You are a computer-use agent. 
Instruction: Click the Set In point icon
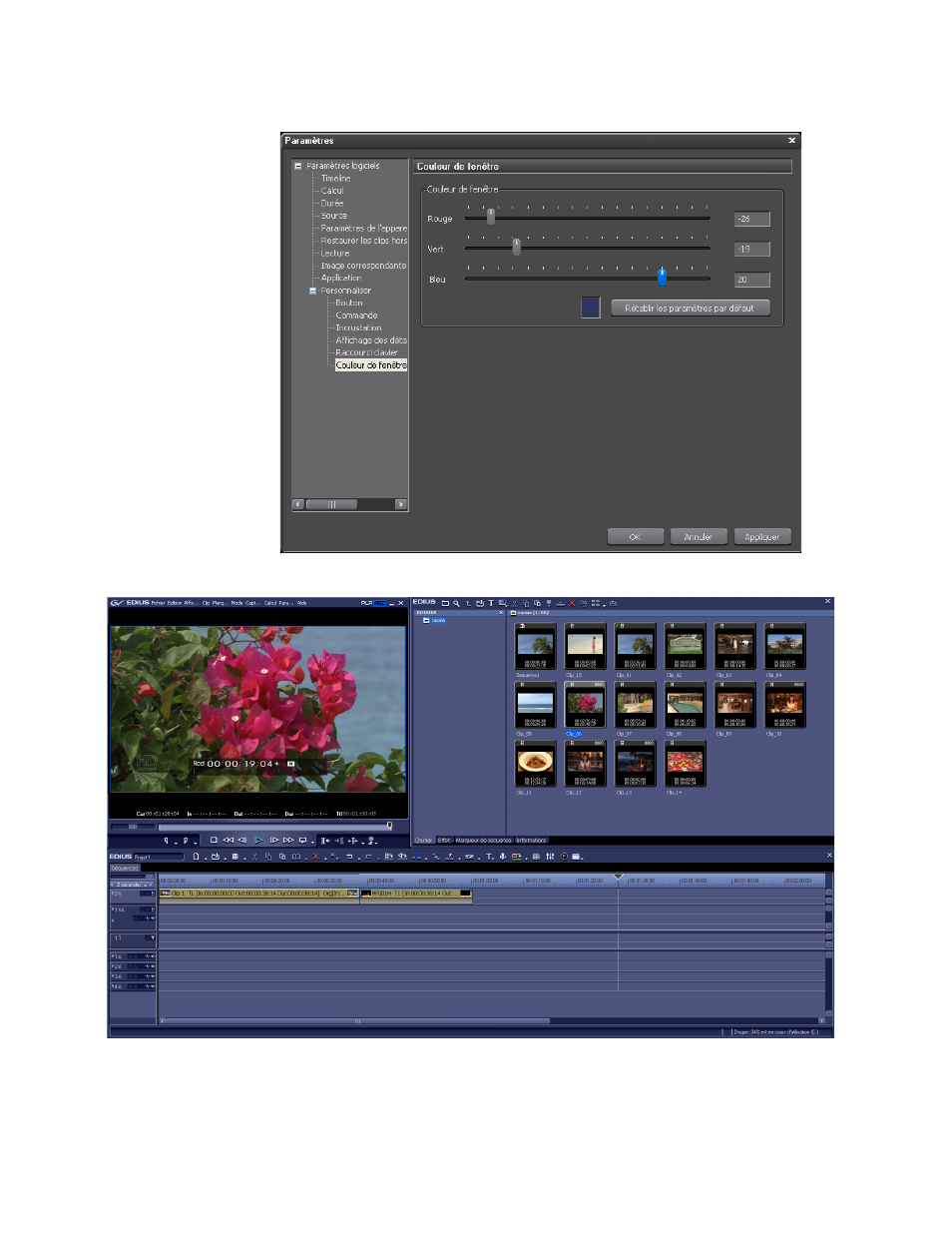click(x=166, y=841)
